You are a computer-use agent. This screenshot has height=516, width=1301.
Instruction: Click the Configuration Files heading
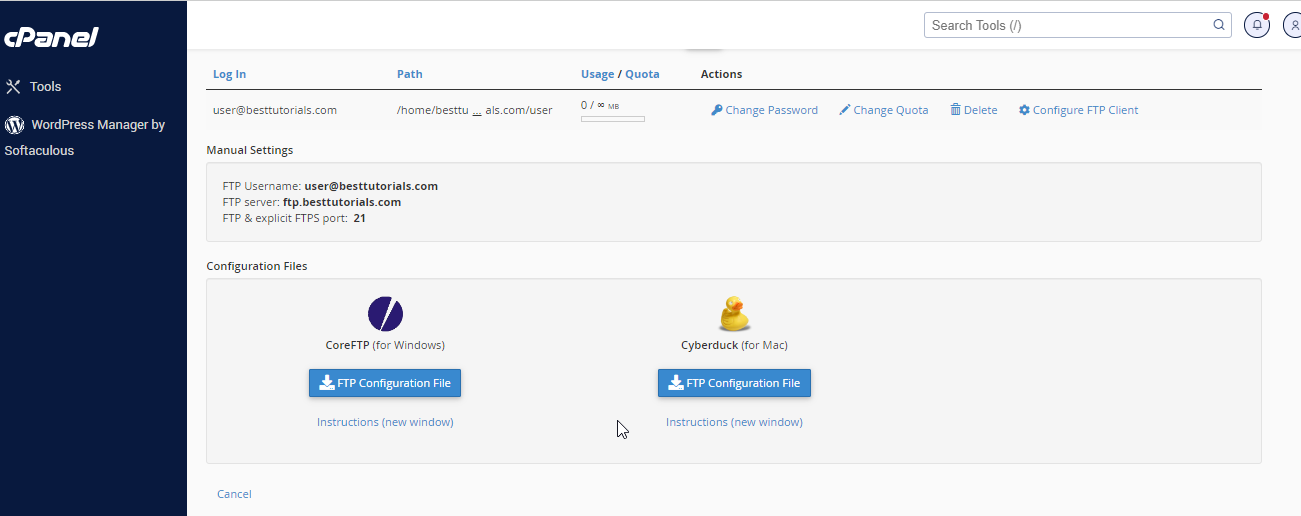257,266
